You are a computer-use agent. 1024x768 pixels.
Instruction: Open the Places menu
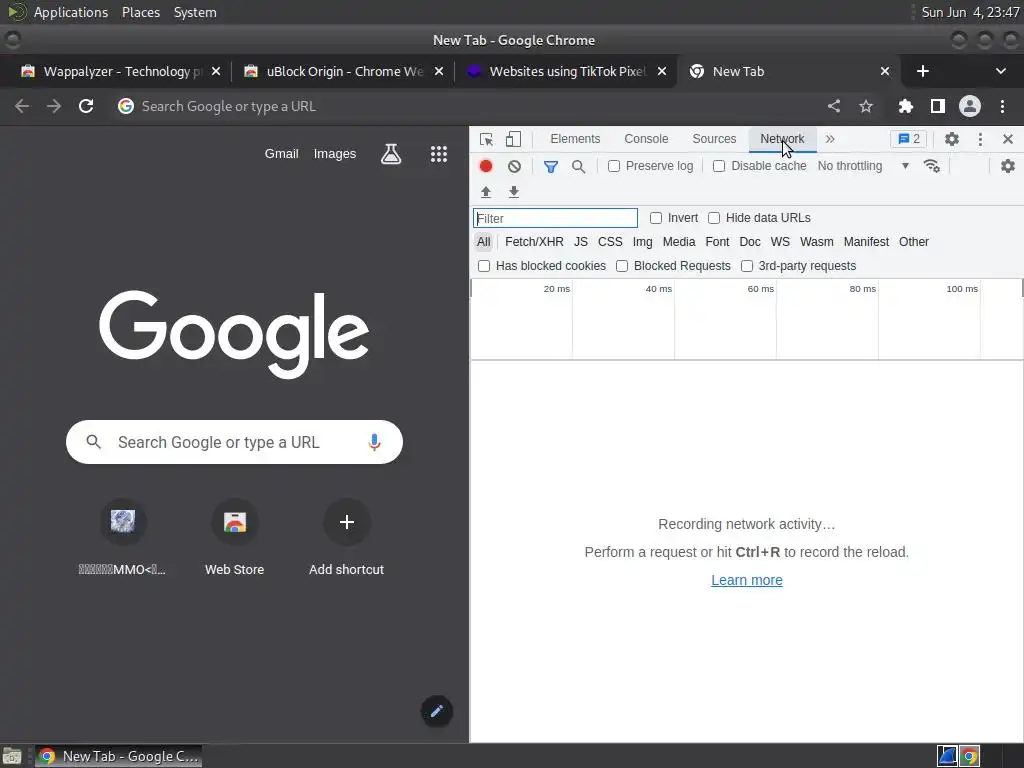(140, 12)
